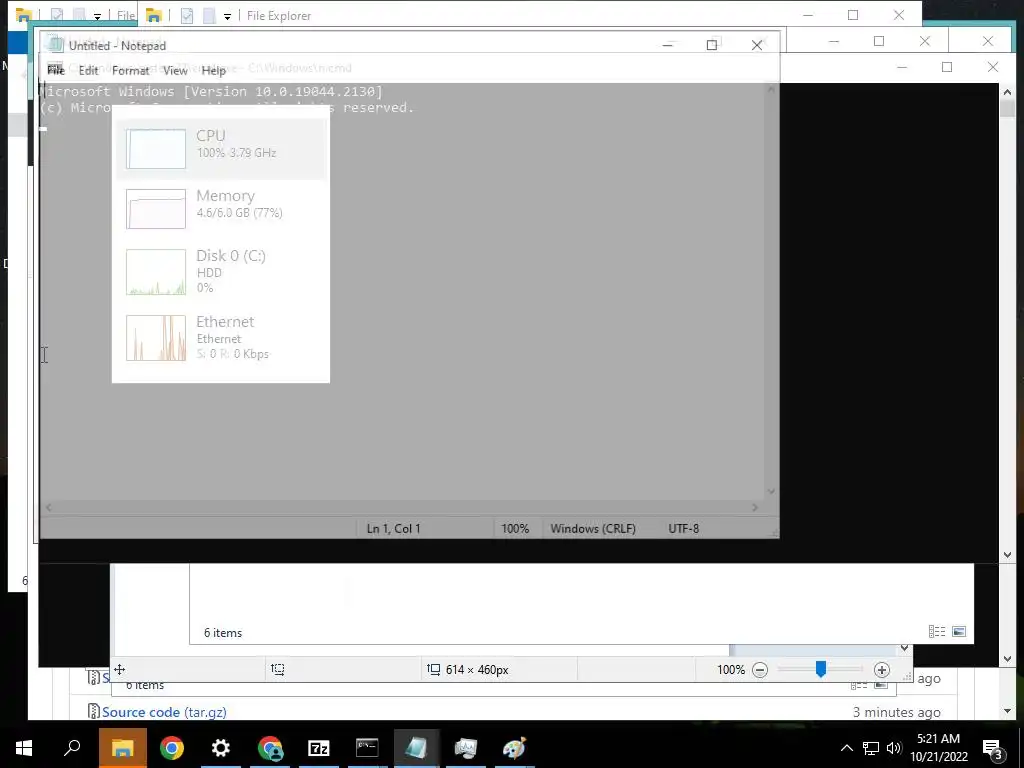Click the Windows (CRLF) status bar entry

[x=592, y=528]
